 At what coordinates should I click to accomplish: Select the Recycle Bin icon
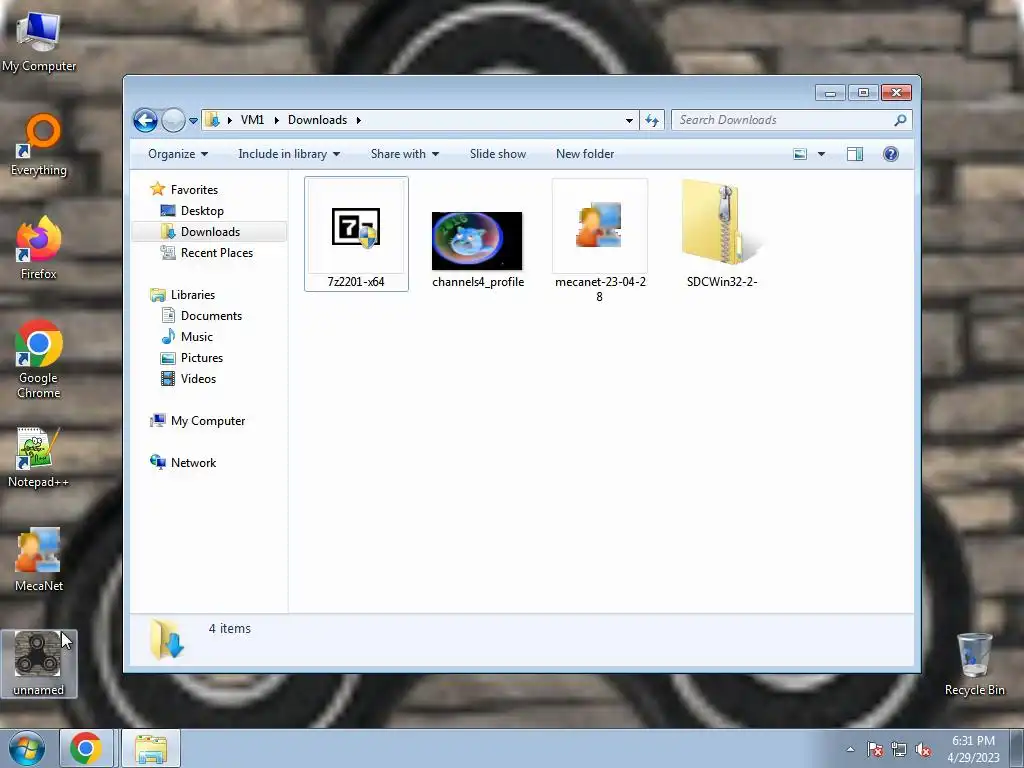[974, 664]
